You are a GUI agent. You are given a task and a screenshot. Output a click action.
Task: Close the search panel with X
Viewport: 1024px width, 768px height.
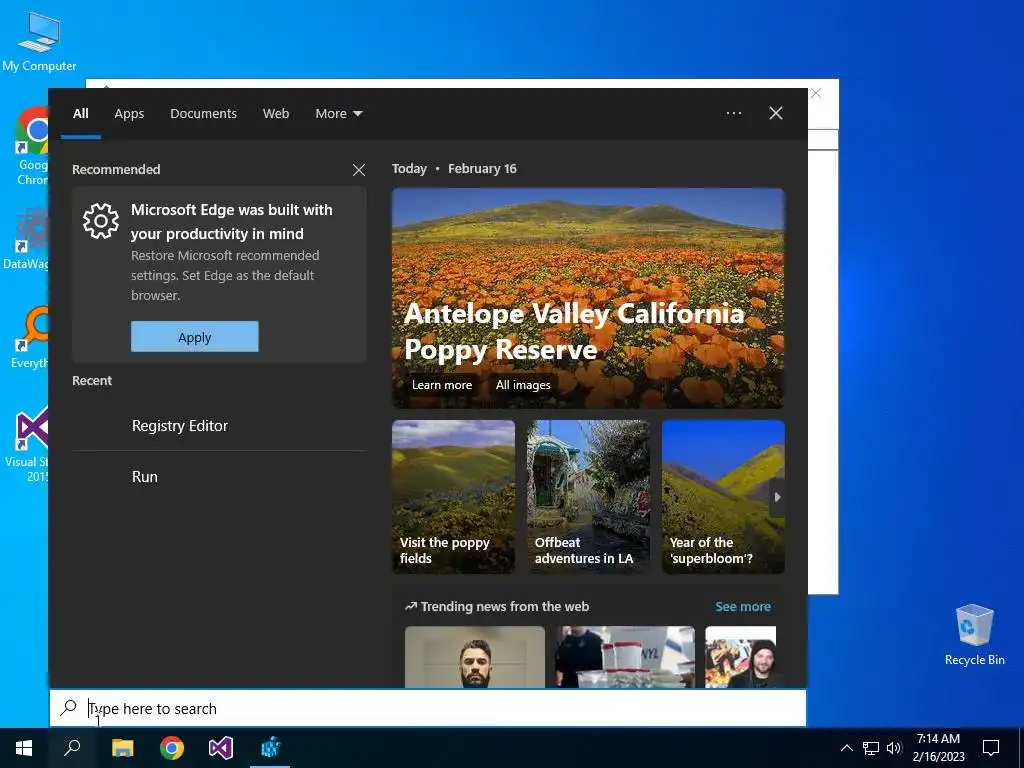coord(776,113)
